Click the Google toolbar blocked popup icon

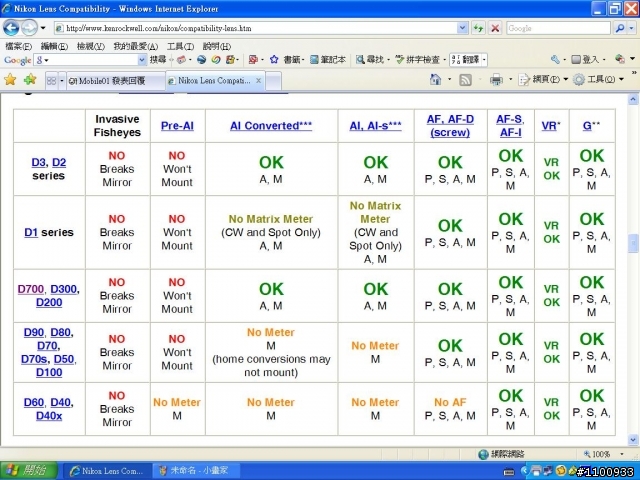(253, 60)
